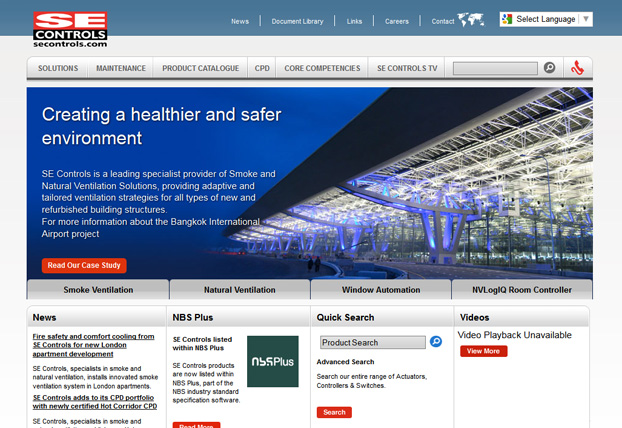This screenshot has width=622, height=428.
Task: Click the 'Quick Search' panel heading
Action: (345, 317)
